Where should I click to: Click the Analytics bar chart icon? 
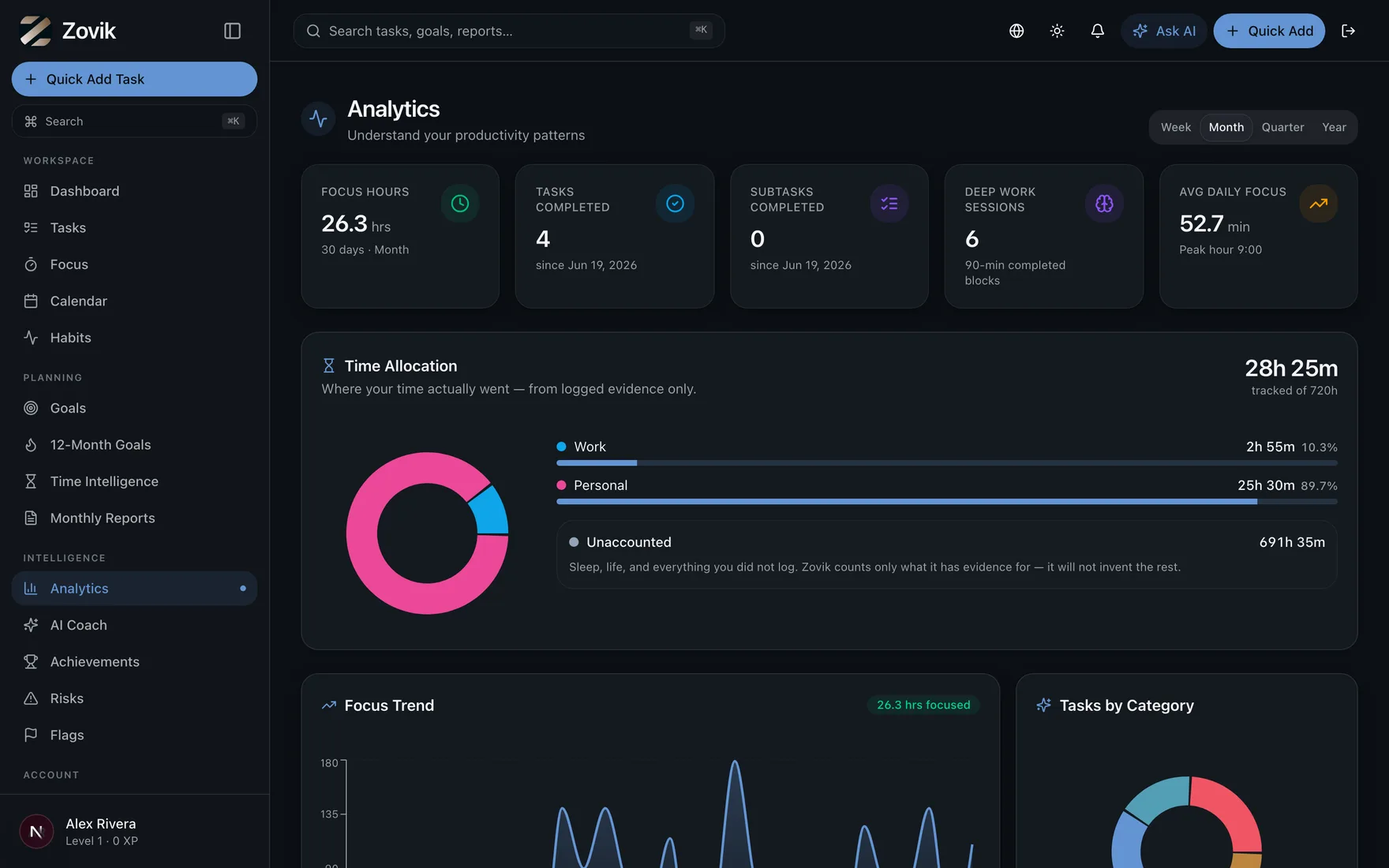click(31, 589)
